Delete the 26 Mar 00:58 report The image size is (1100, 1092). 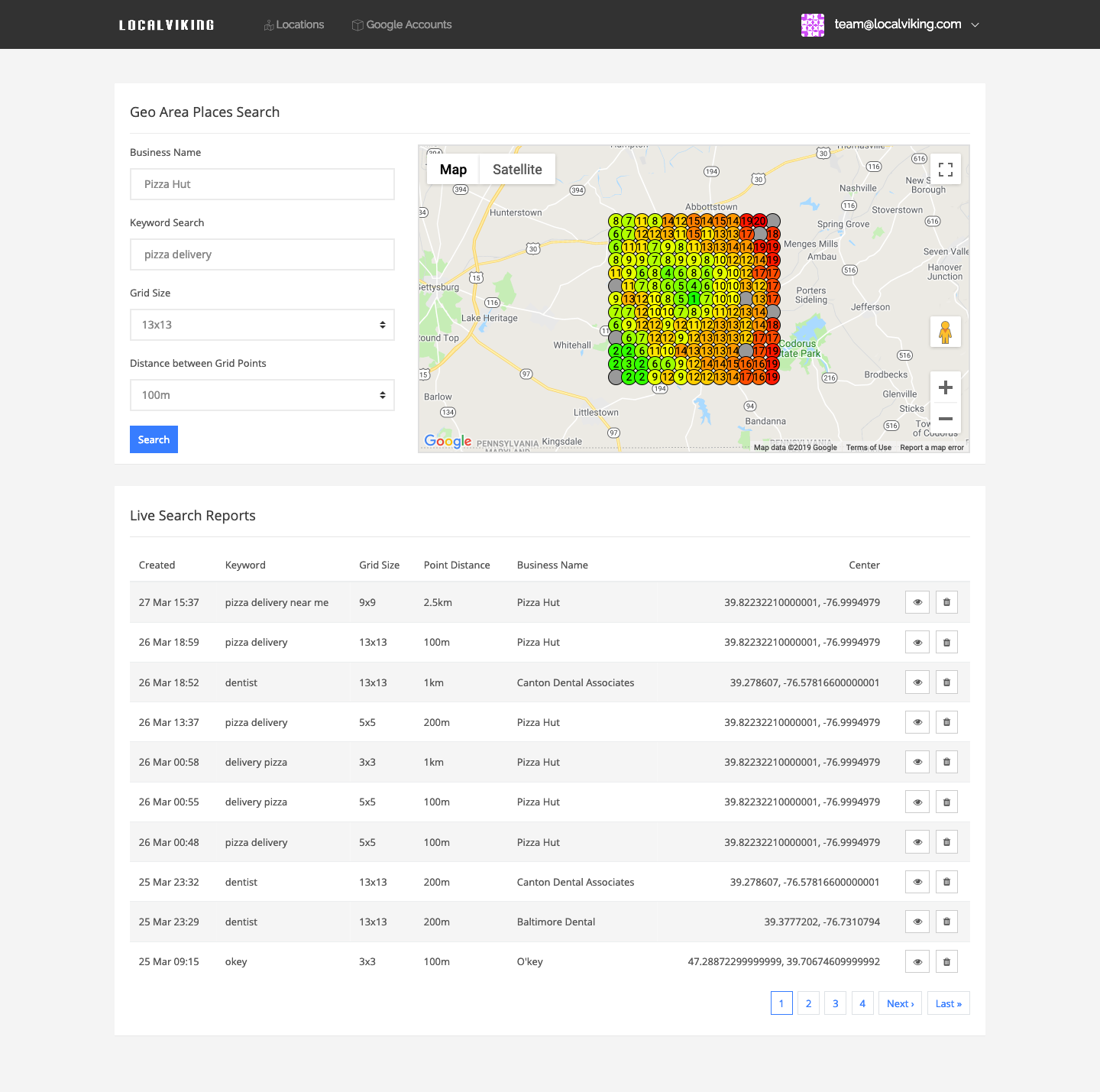(x=946, y=762)
